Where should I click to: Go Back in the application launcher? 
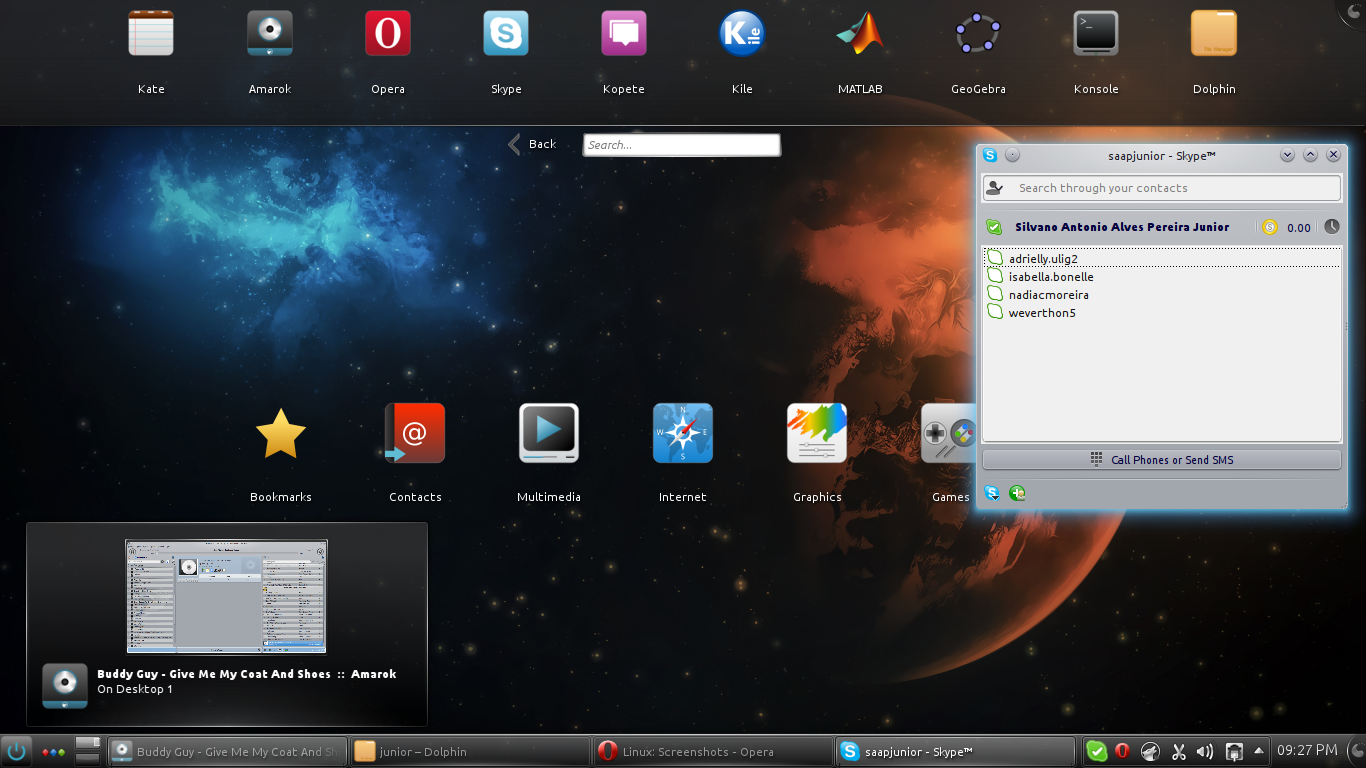point(532,144)
